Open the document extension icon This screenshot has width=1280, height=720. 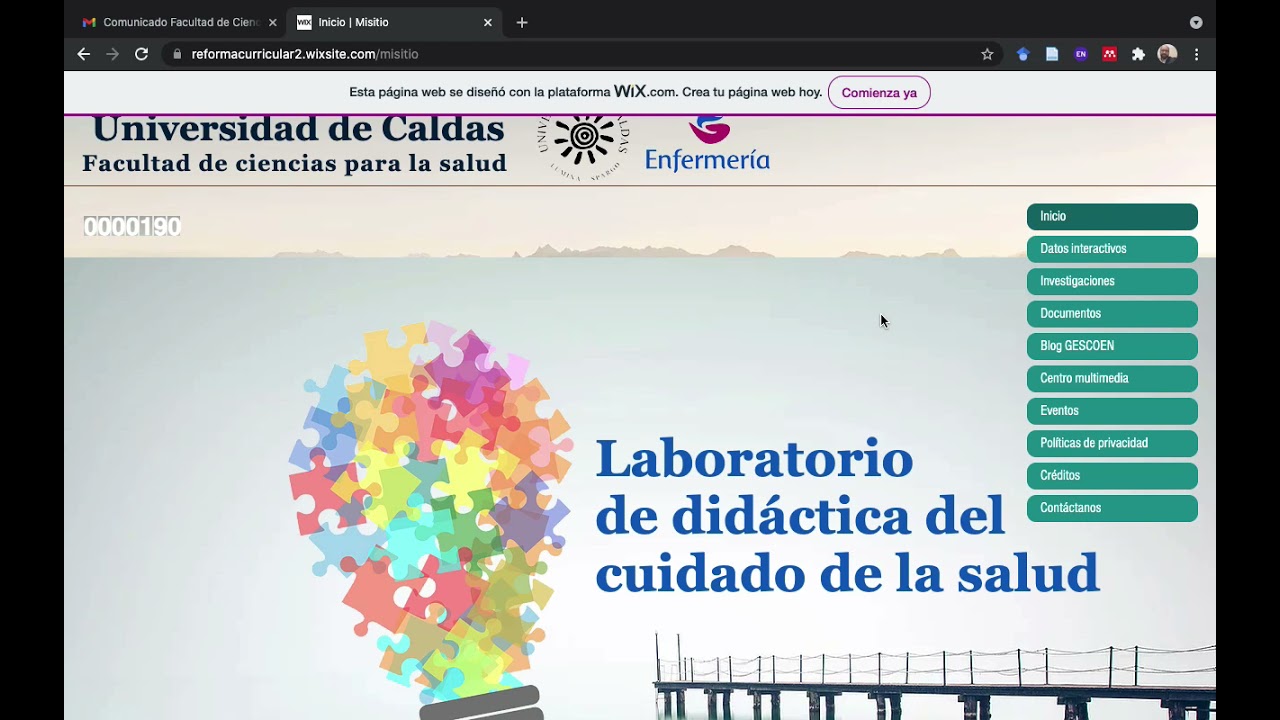point(1052,54)
